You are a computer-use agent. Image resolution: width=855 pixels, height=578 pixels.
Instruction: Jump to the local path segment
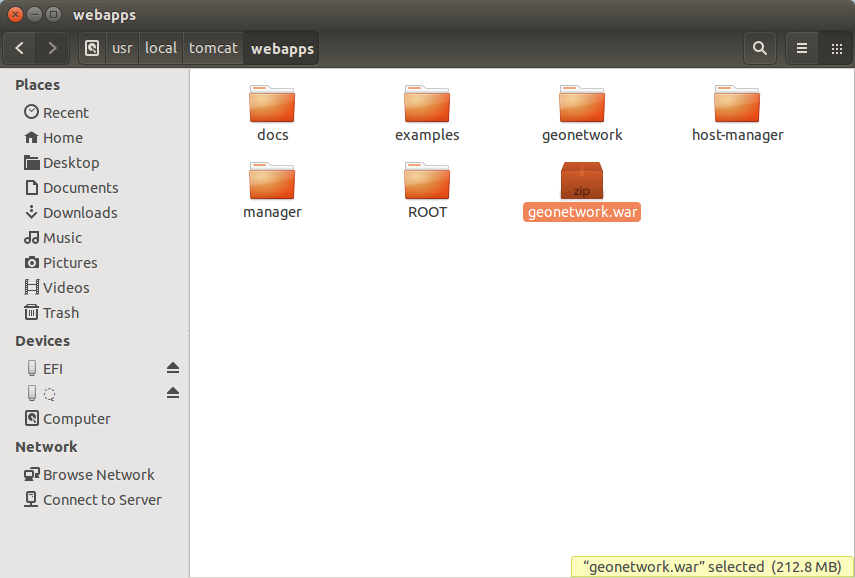point(160,48)
